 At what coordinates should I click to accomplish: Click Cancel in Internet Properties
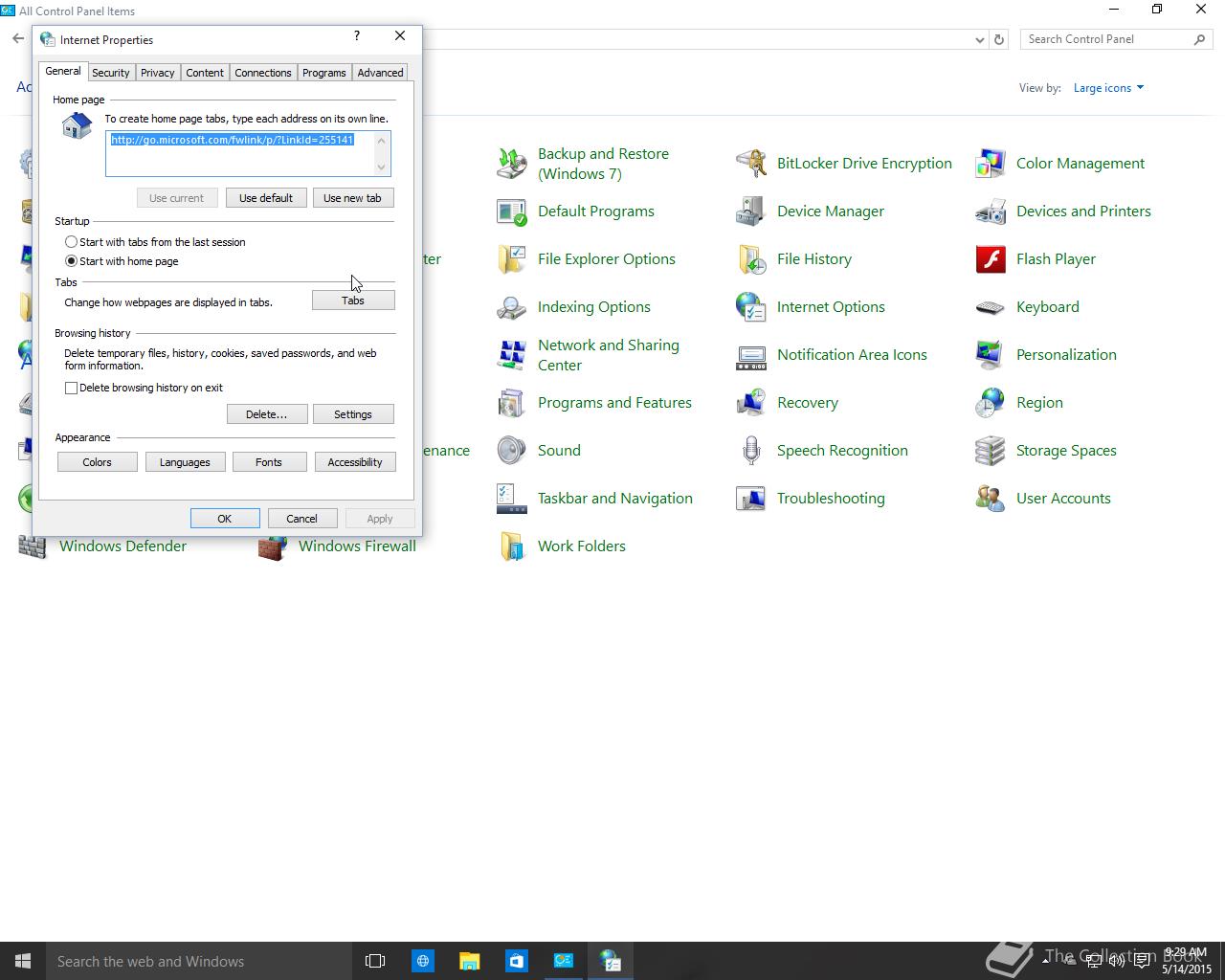(x=301, y=519)
